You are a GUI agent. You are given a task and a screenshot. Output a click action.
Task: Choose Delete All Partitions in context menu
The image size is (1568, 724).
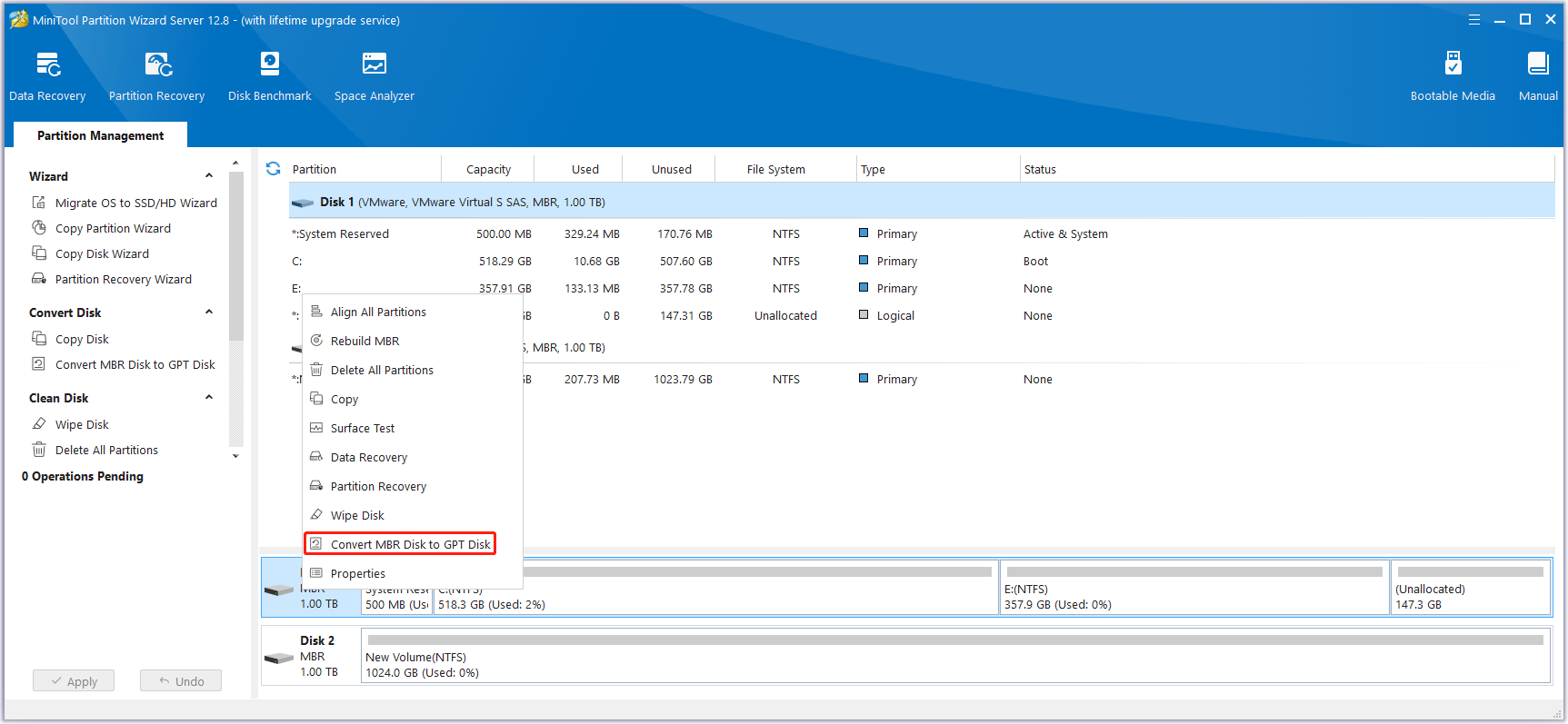click(x=413, y=370)
